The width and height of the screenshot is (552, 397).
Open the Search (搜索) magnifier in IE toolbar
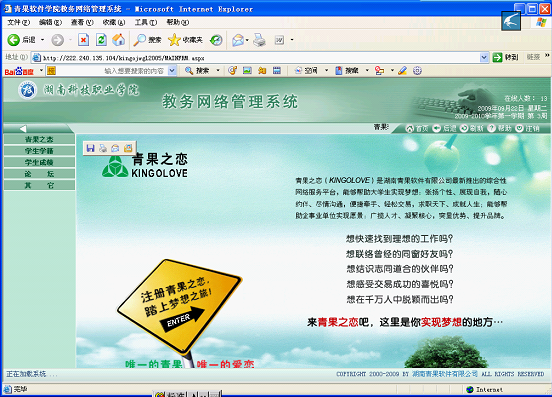(x=147, y=40)
